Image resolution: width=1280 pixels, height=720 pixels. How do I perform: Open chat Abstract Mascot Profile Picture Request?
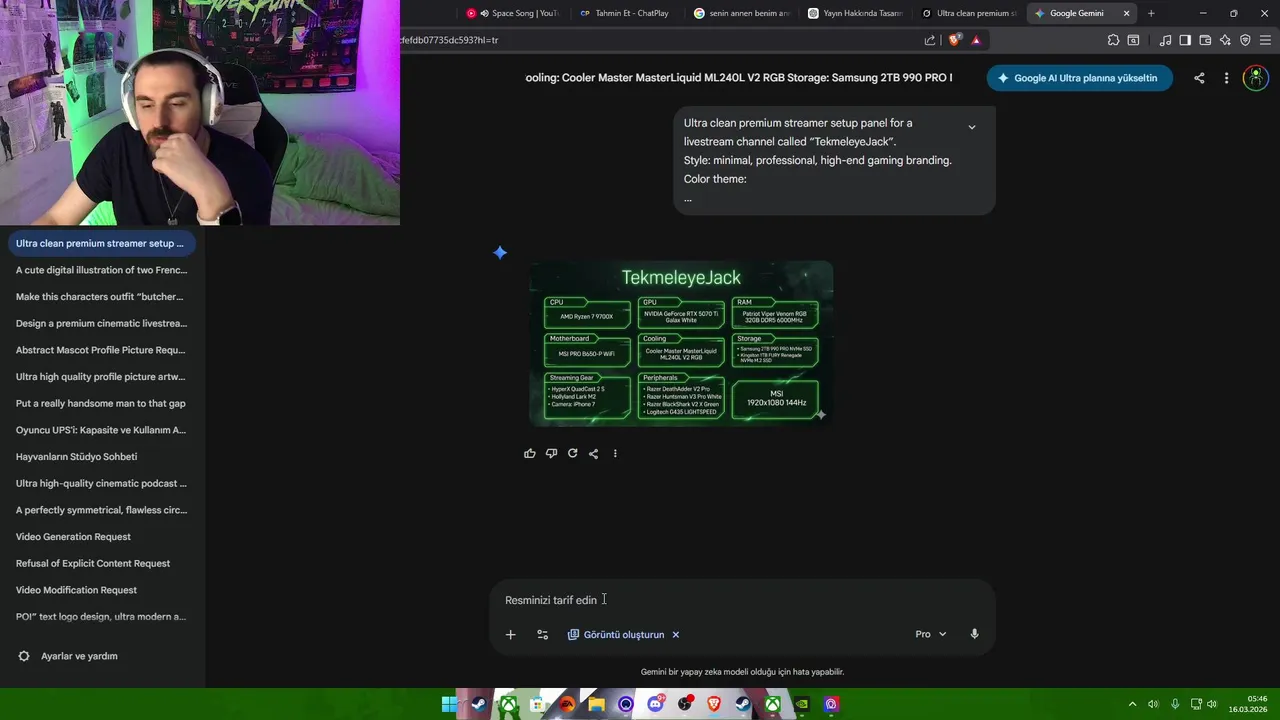coord(102,350)
